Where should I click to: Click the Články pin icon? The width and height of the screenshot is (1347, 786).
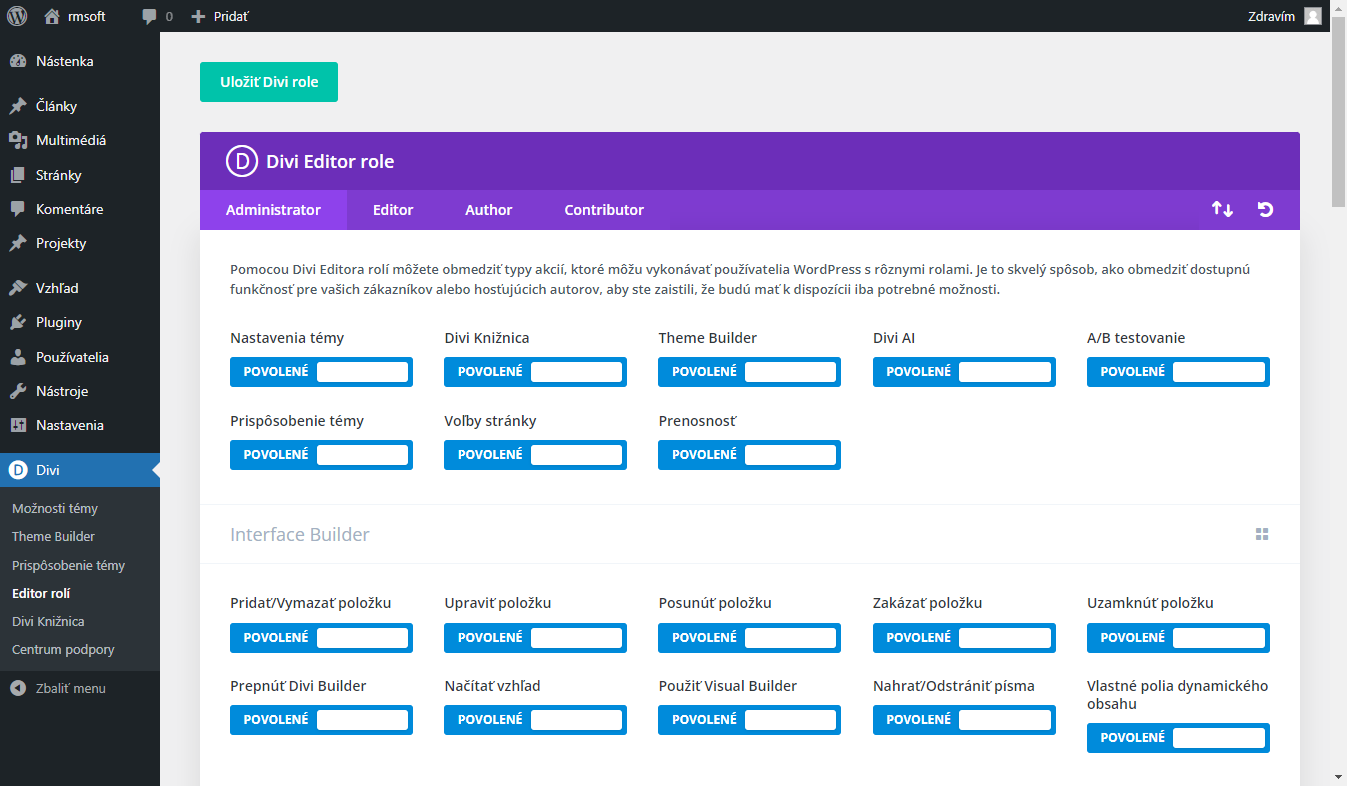[x=18, y=106]
